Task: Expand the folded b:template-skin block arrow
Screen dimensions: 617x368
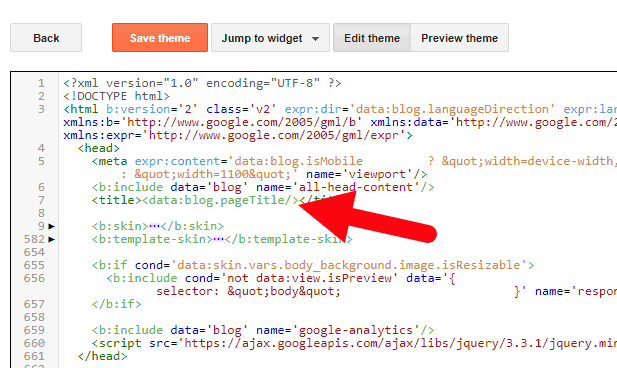Action: pyautogui.click(x=52, y=239)
